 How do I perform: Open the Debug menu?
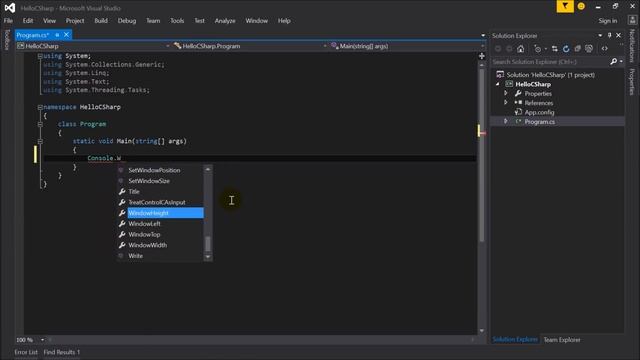[127, 20]
